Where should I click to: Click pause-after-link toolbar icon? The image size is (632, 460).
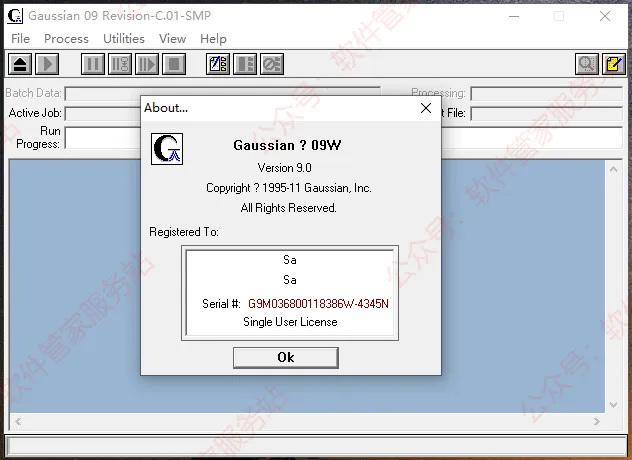120,64
